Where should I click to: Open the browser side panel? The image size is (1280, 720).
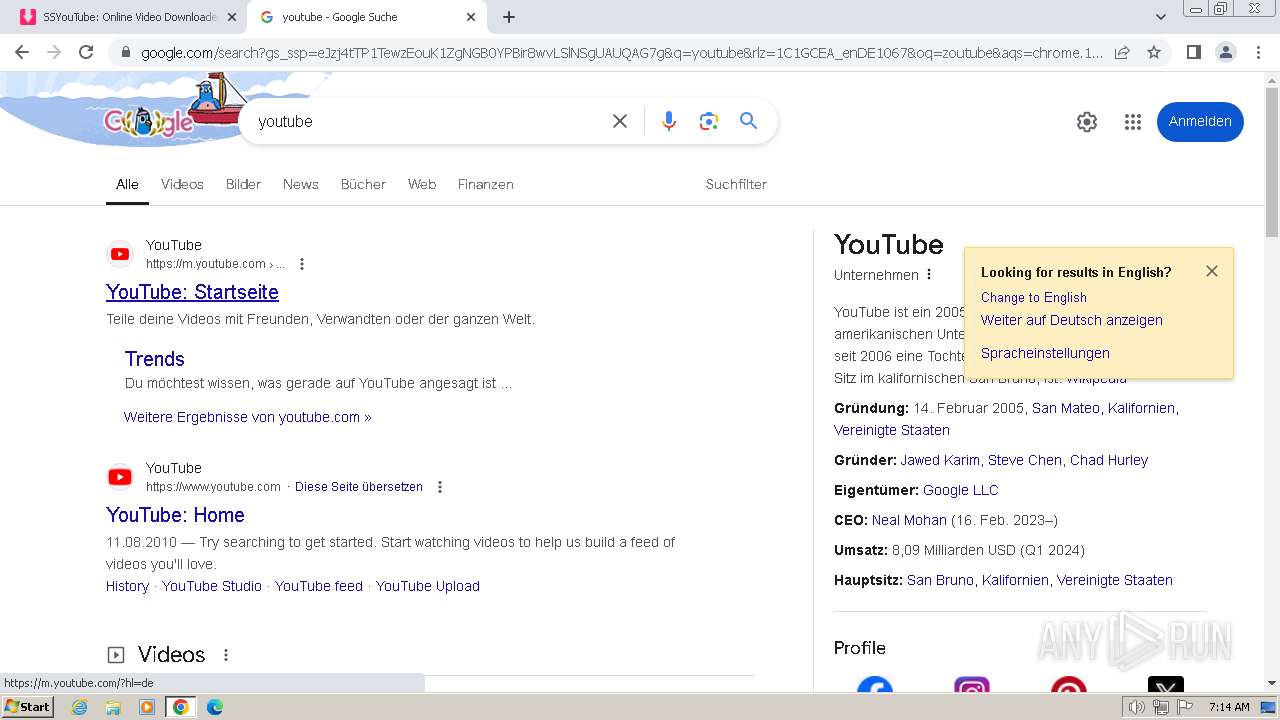(1193, 52)
